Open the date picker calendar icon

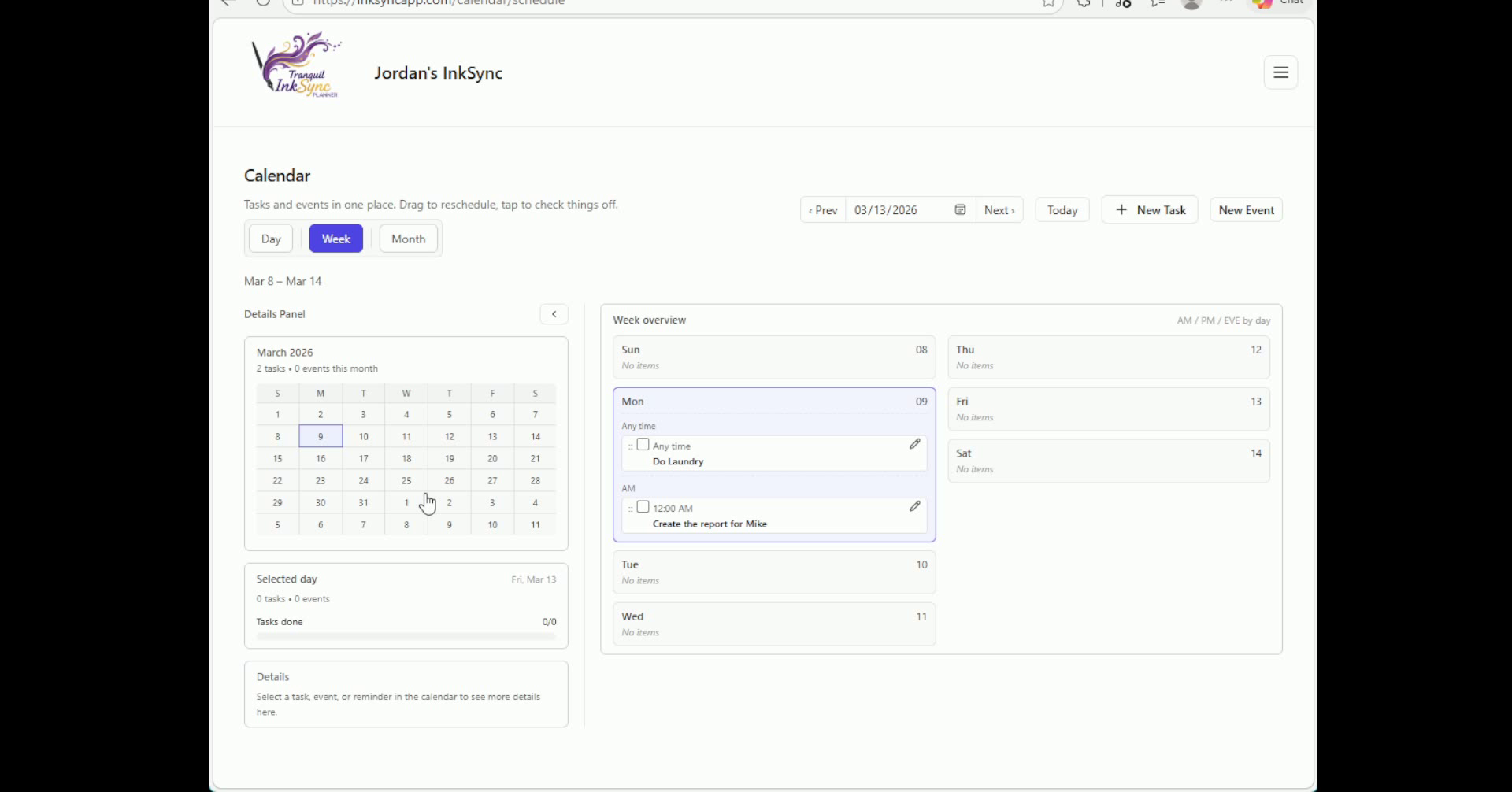959,209
